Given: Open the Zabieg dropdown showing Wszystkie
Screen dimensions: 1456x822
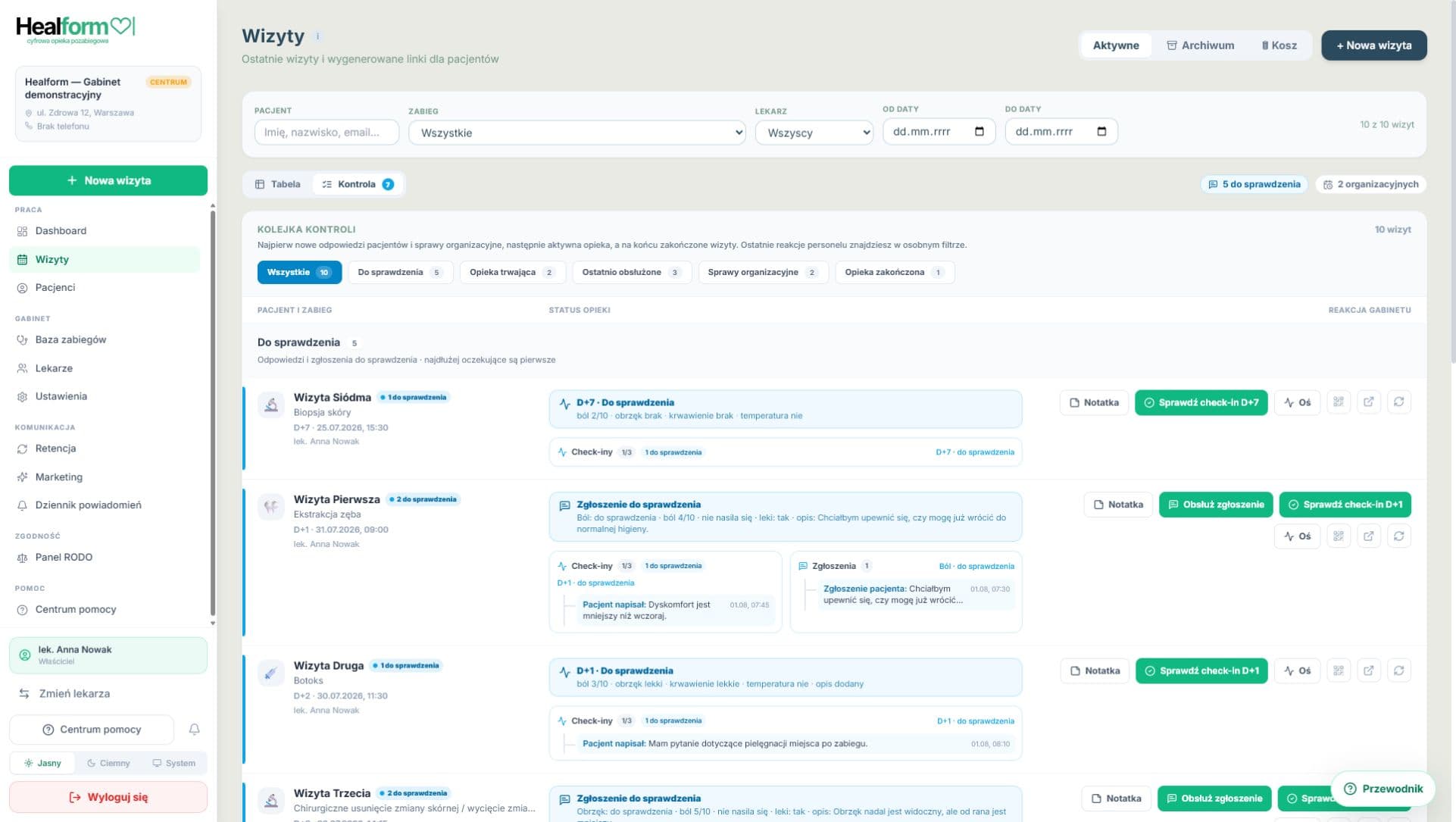Looking at the screenshot, I should click(x=577, y=133).
